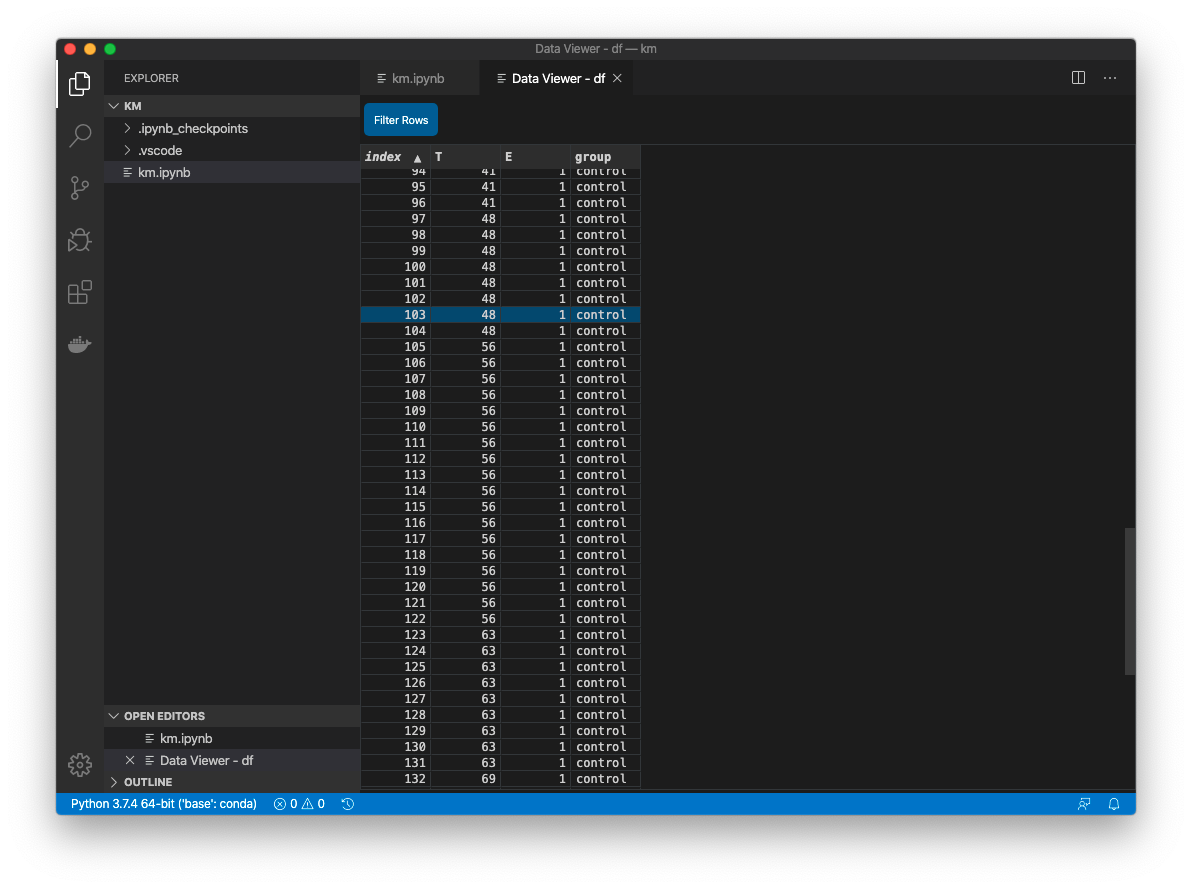Collapse the Open Editors section
The width and height of the screenshot is (1192, 889).
[x=114, y=716]
